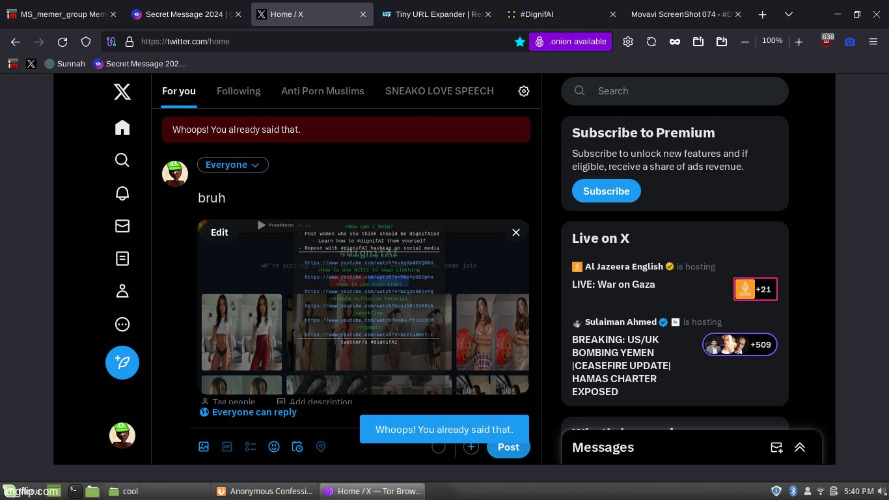Switch to the Following tab
Image resolution: width=889 pixels, height=500 pixels.
238,91
